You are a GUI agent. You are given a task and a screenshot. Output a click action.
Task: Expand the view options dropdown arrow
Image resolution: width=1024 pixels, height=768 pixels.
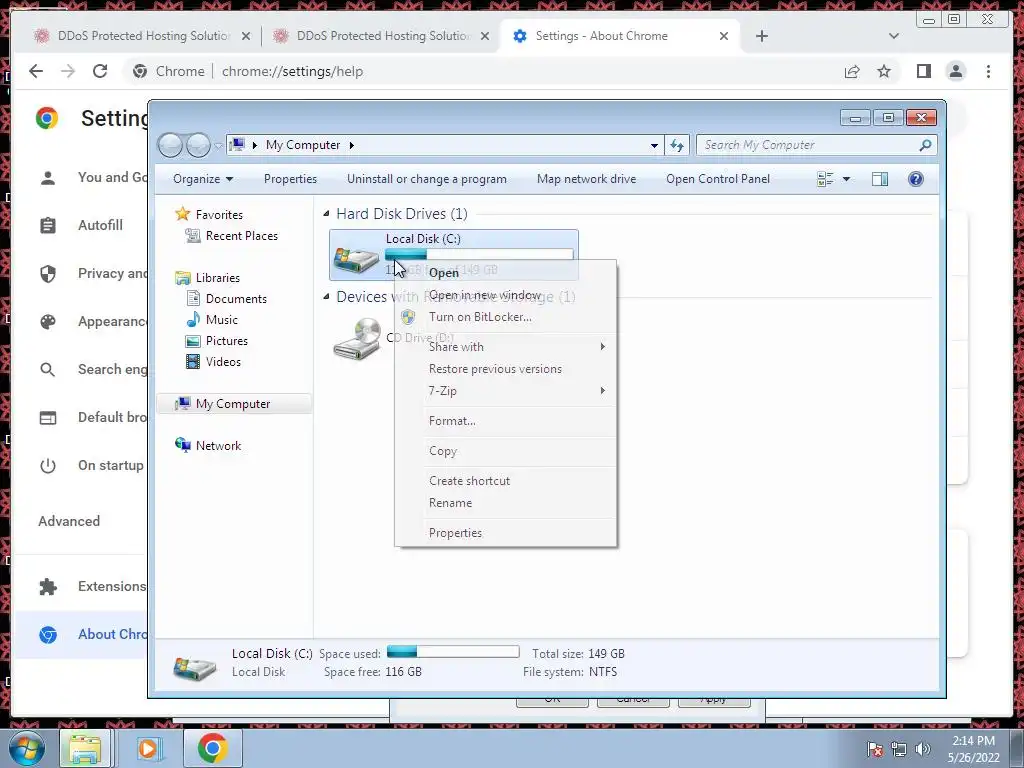click(846, 179)
